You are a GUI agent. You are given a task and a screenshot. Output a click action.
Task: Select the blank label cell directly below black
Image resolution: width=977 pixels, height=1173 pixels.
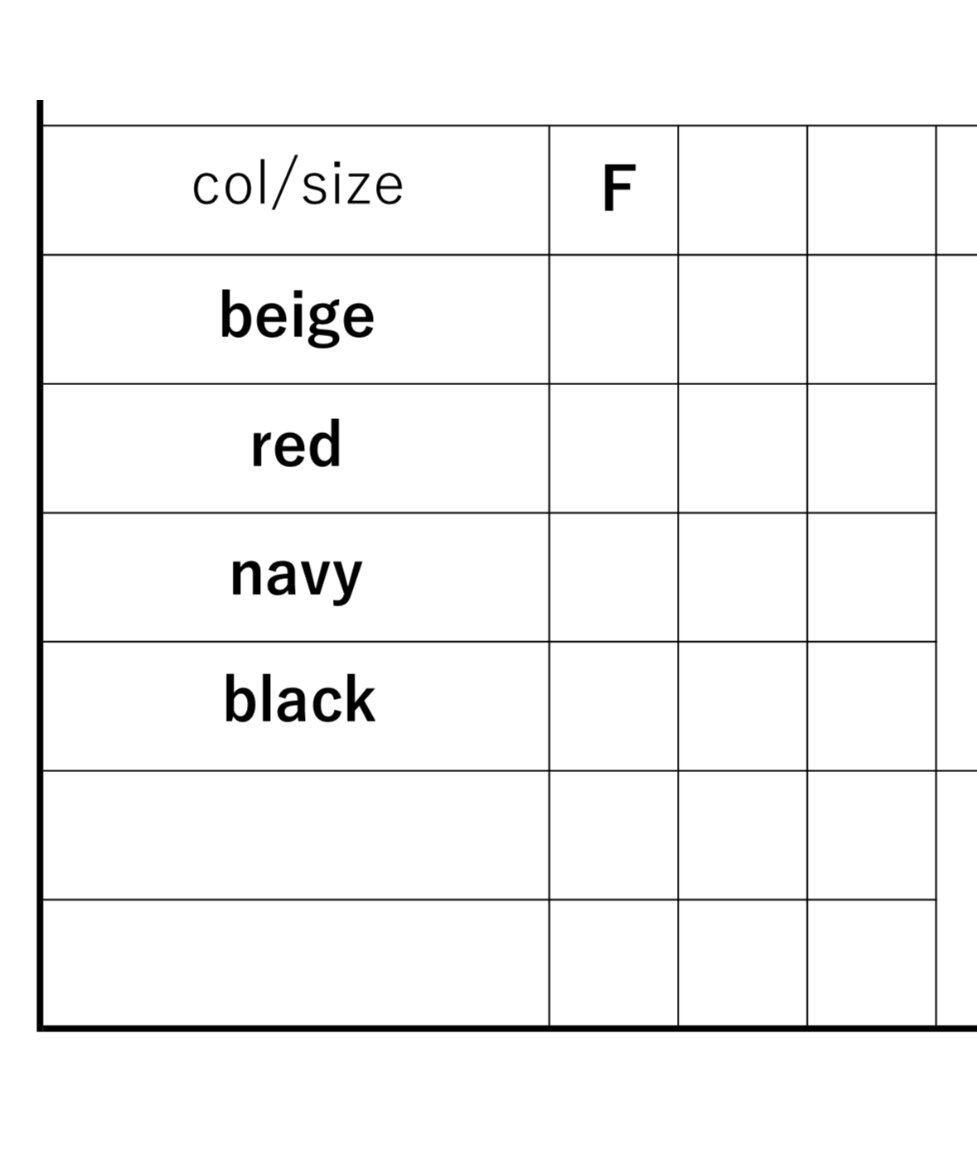pyautogui.click(x=296, y=835)
